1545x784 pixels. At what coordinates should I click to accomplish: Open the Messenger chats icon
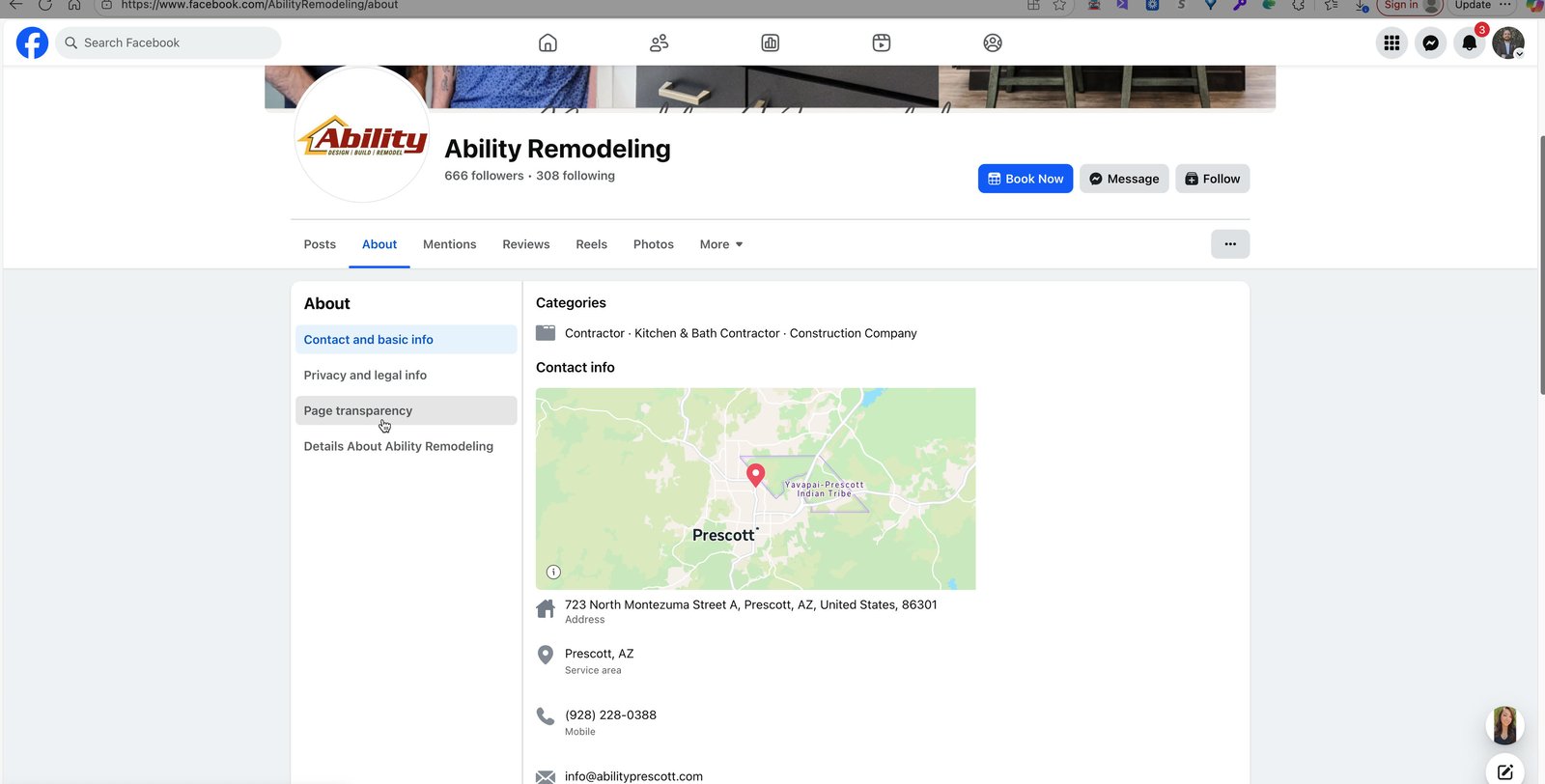coord(1431,42)
